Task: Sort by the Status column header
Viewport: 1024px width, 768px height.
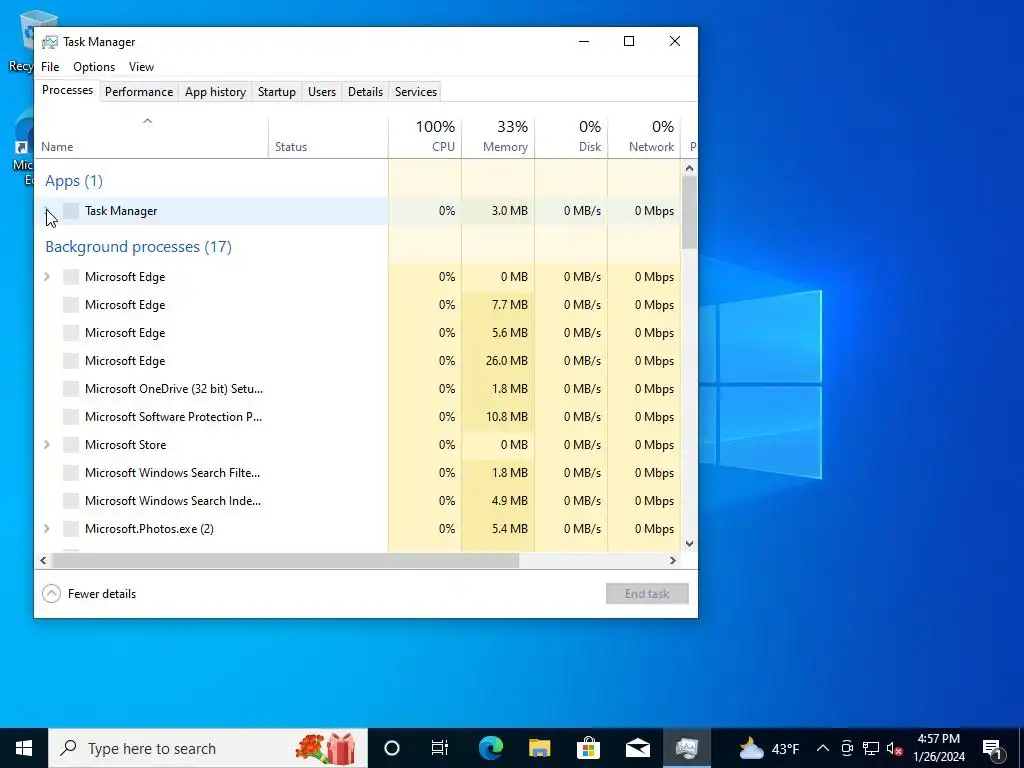Action: [x=328, y=137]
